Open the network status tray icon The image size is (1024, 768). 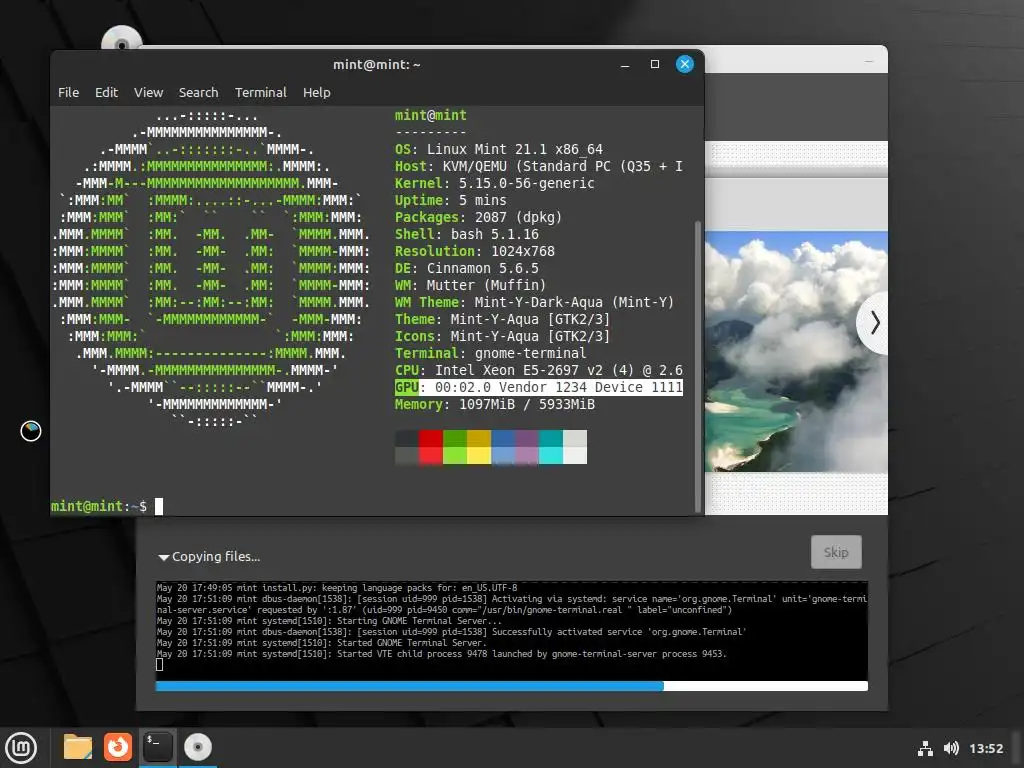tap(925, 748)
